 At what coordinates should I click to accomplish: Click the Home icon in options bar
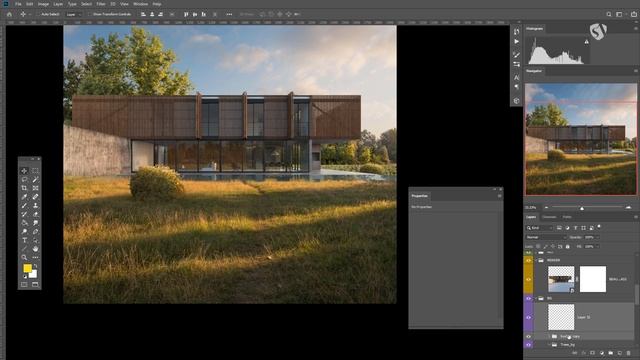[9, 14]
